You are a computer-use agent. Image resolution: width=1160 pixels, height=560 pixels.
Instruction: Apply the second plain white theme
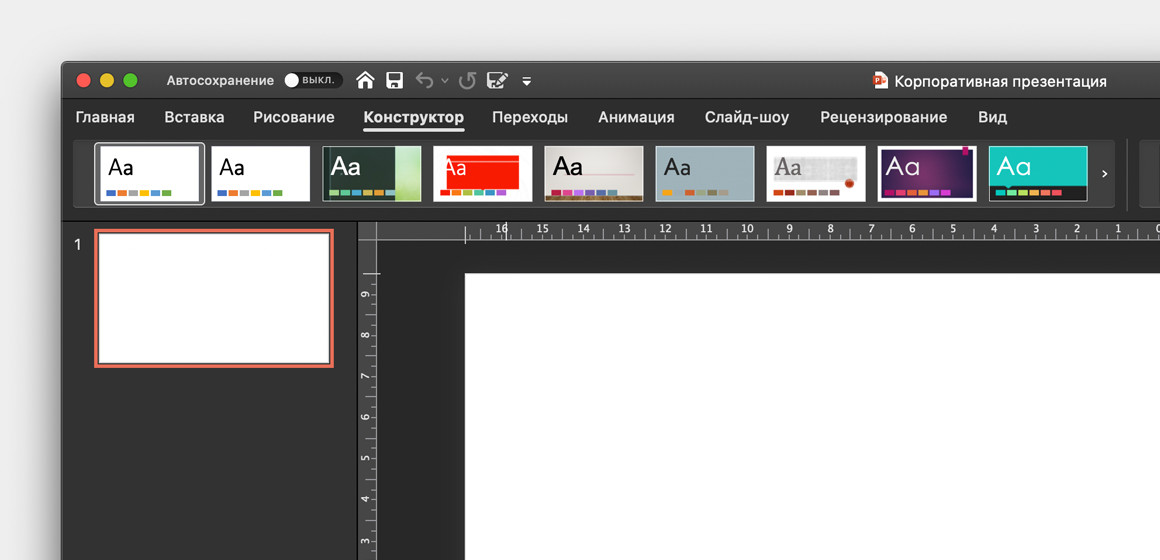pos(260,174)
